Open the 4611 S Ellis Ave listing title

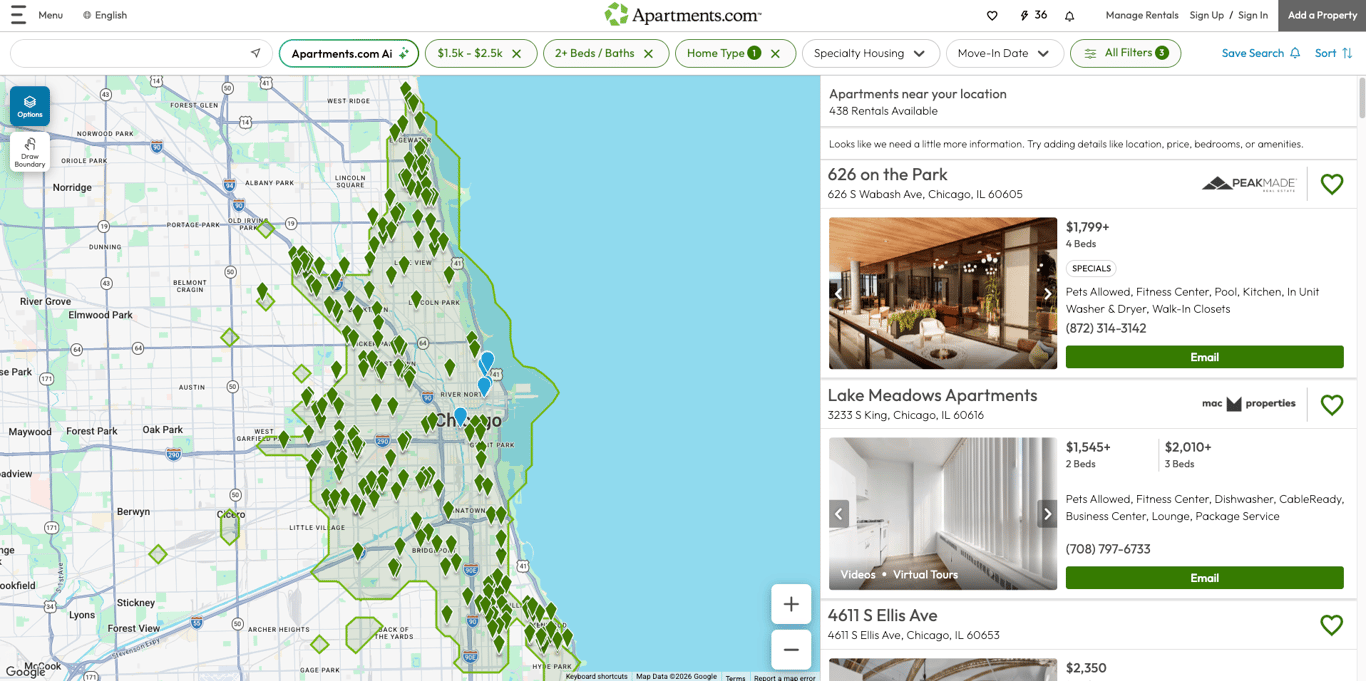click(882, 615)
